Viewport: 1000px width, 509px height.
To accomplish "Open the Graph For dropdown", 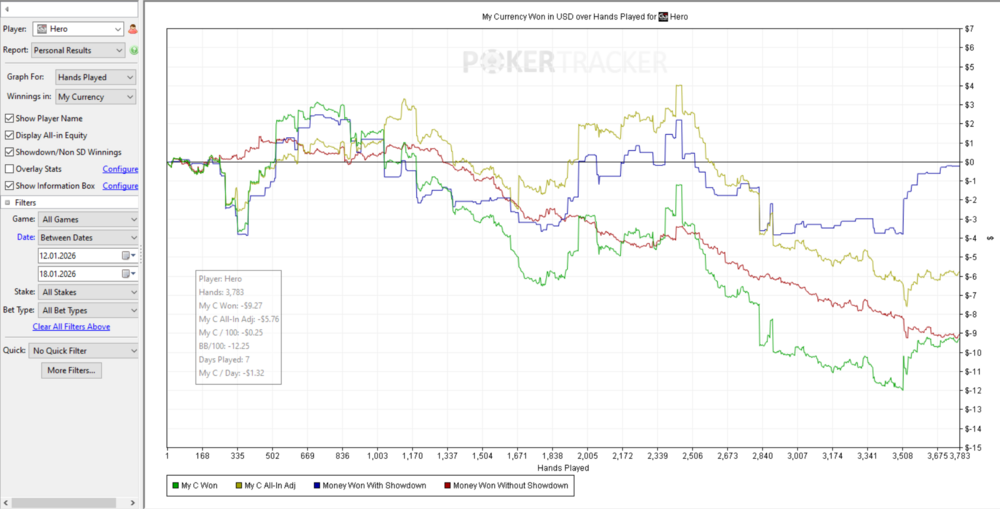I will (x=95, y=77).
